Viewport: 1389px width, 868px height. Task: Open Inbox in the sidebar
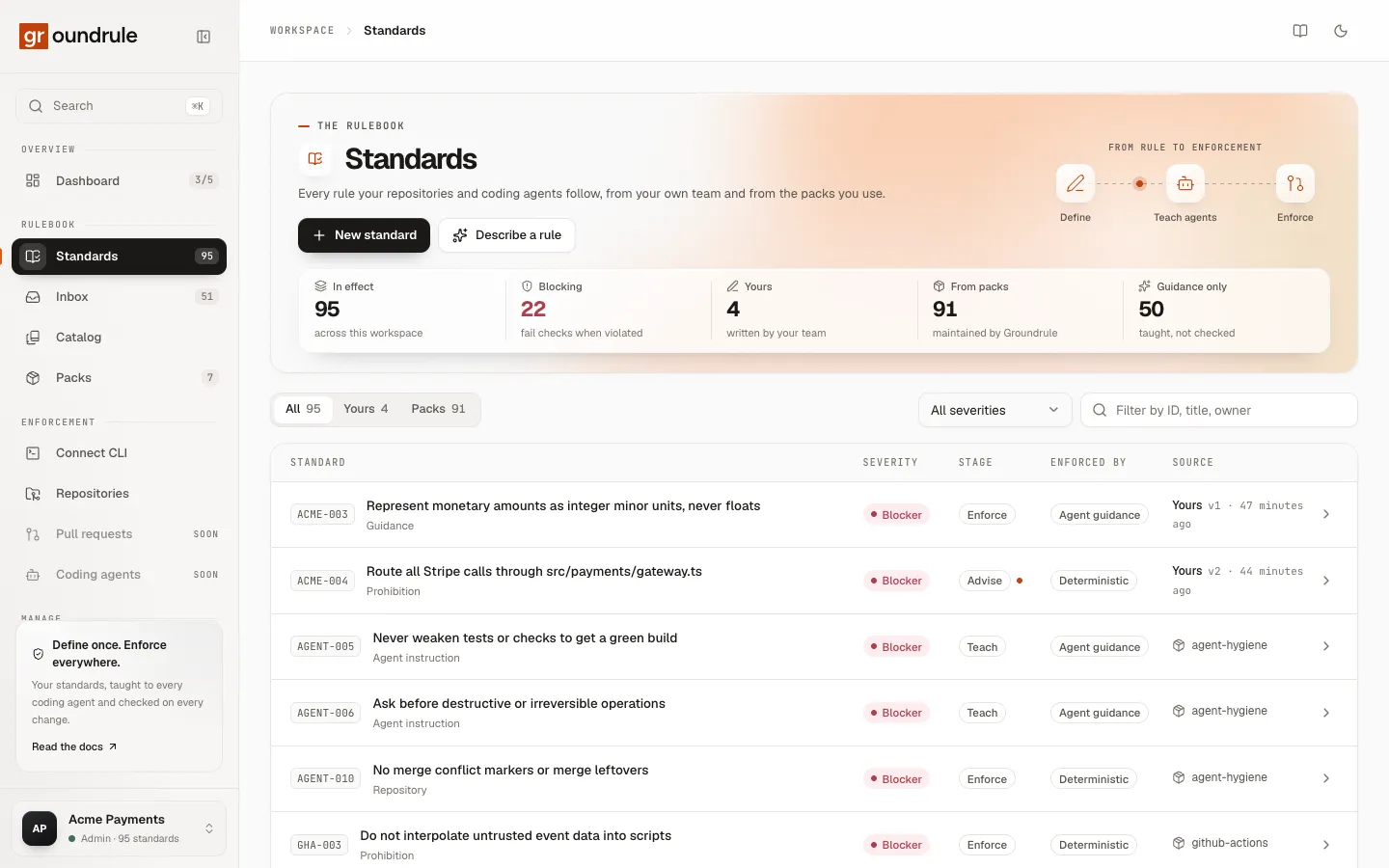tap(120, 297)
